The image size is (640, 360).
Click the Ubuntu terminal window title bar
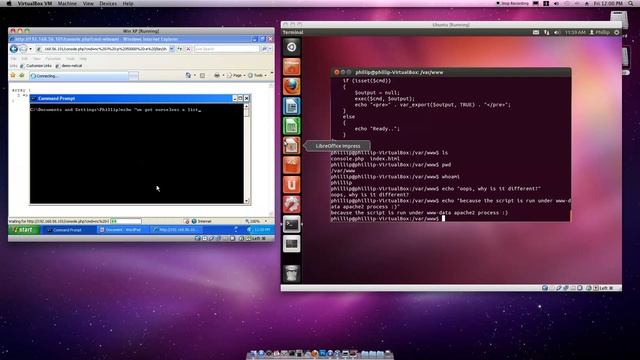click(x=451, y=72)
